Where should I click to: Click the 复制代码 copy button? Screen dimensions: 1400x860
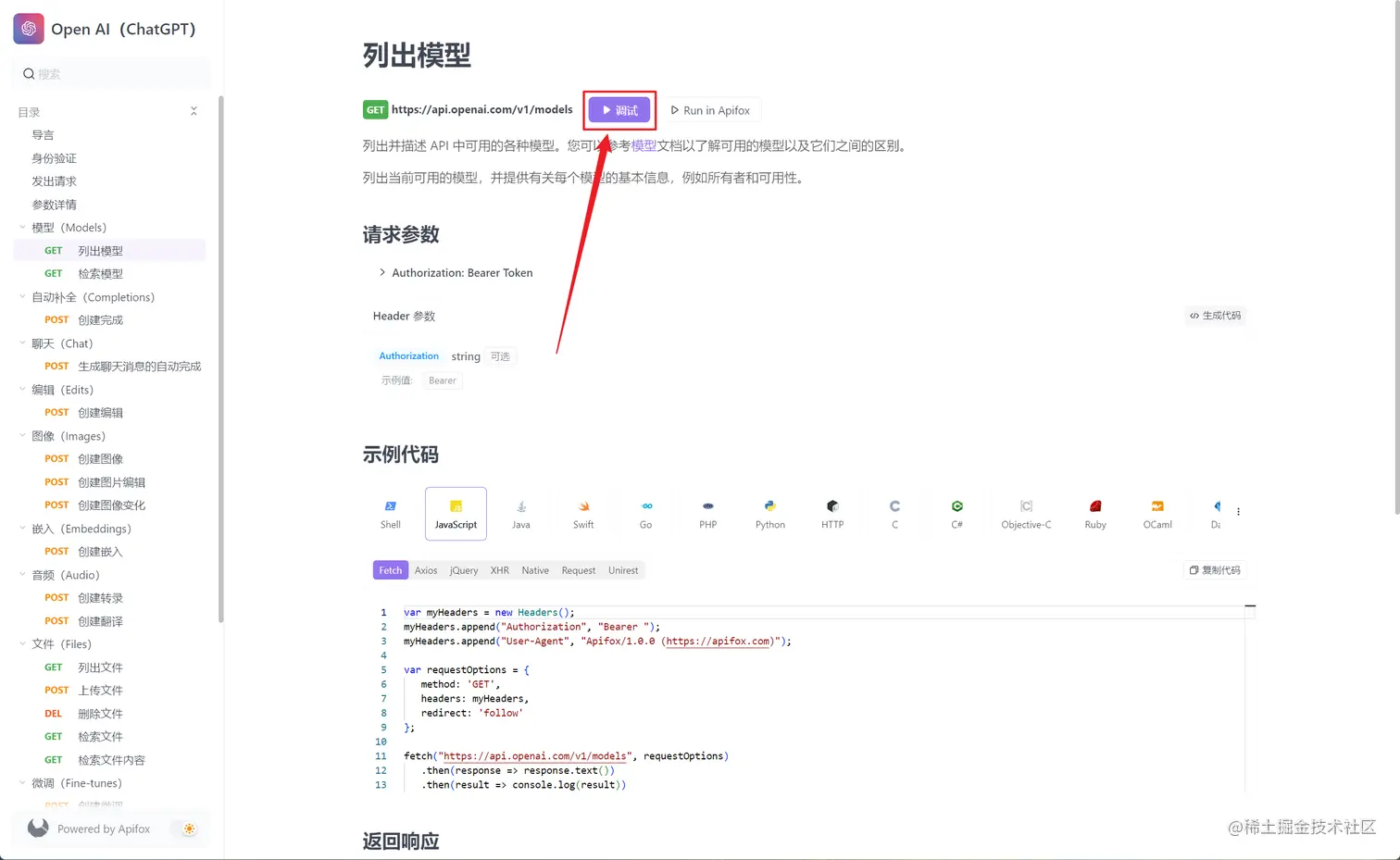(1216, 570)
